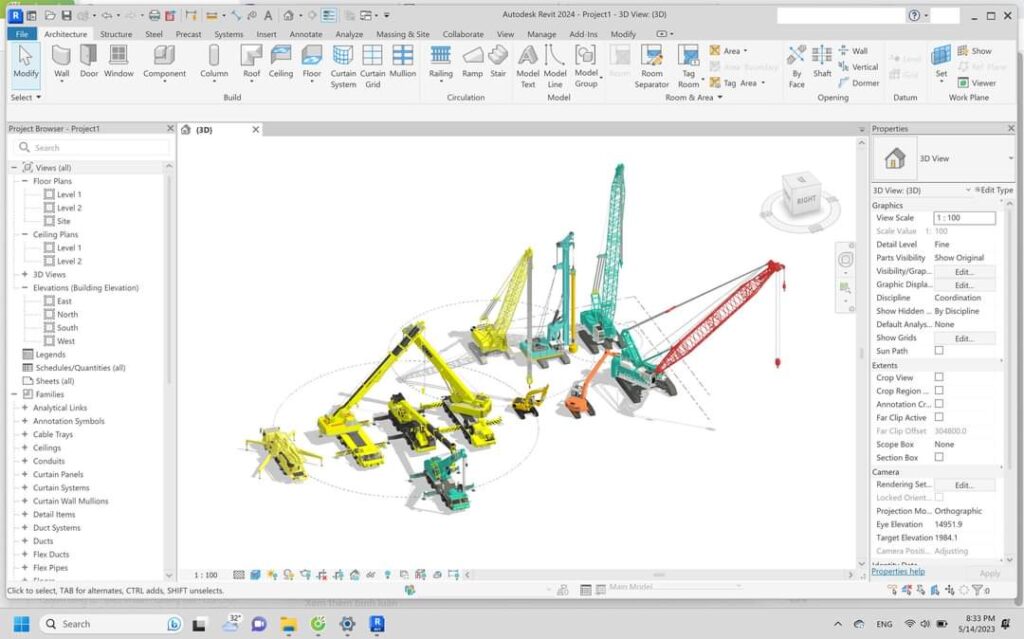
Task: Activate the Railing tool
Action: (439, 62)
